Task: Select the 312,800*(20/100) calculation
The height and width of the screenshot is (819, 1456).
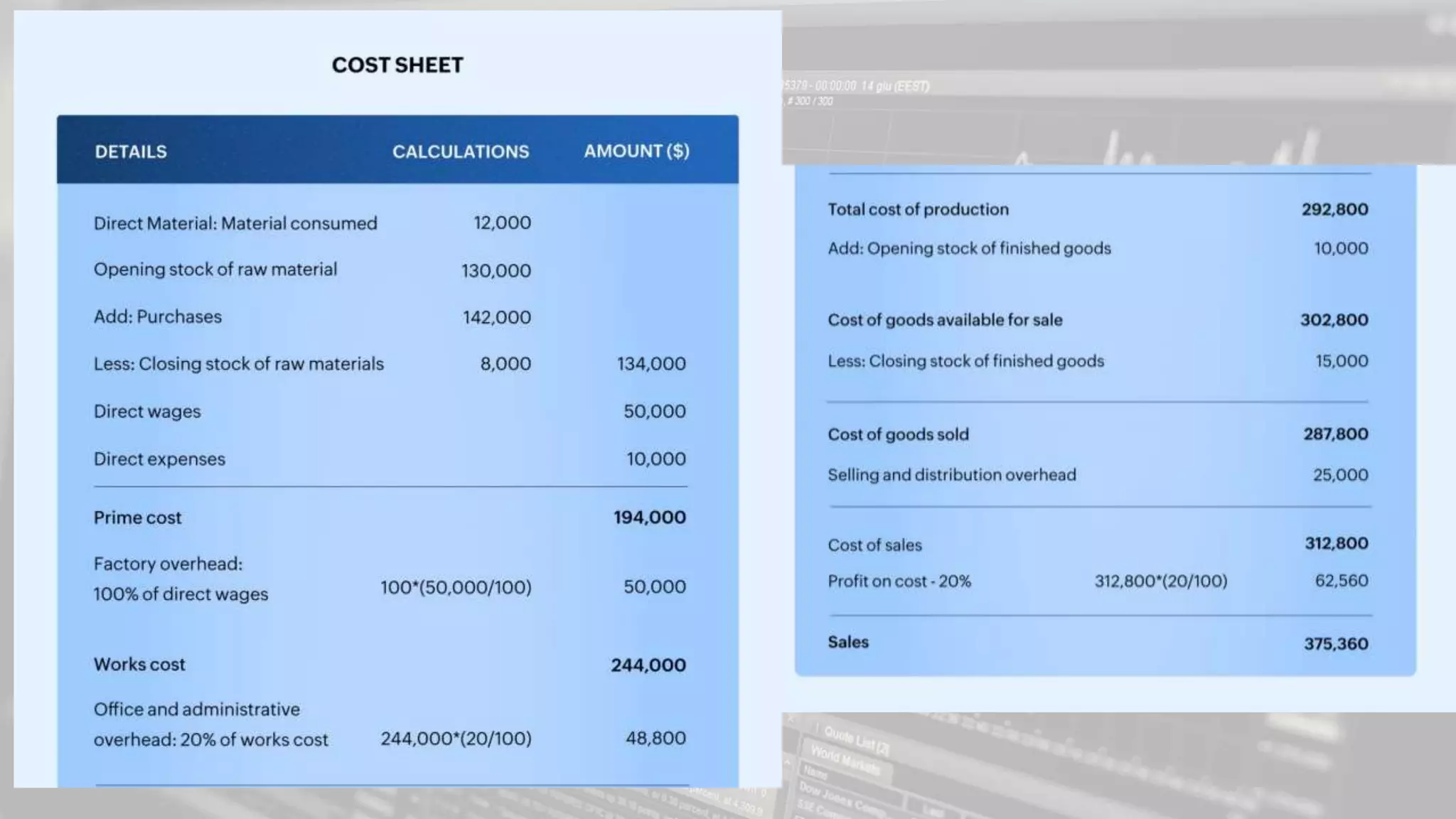Action: (x=1161, y=581)
